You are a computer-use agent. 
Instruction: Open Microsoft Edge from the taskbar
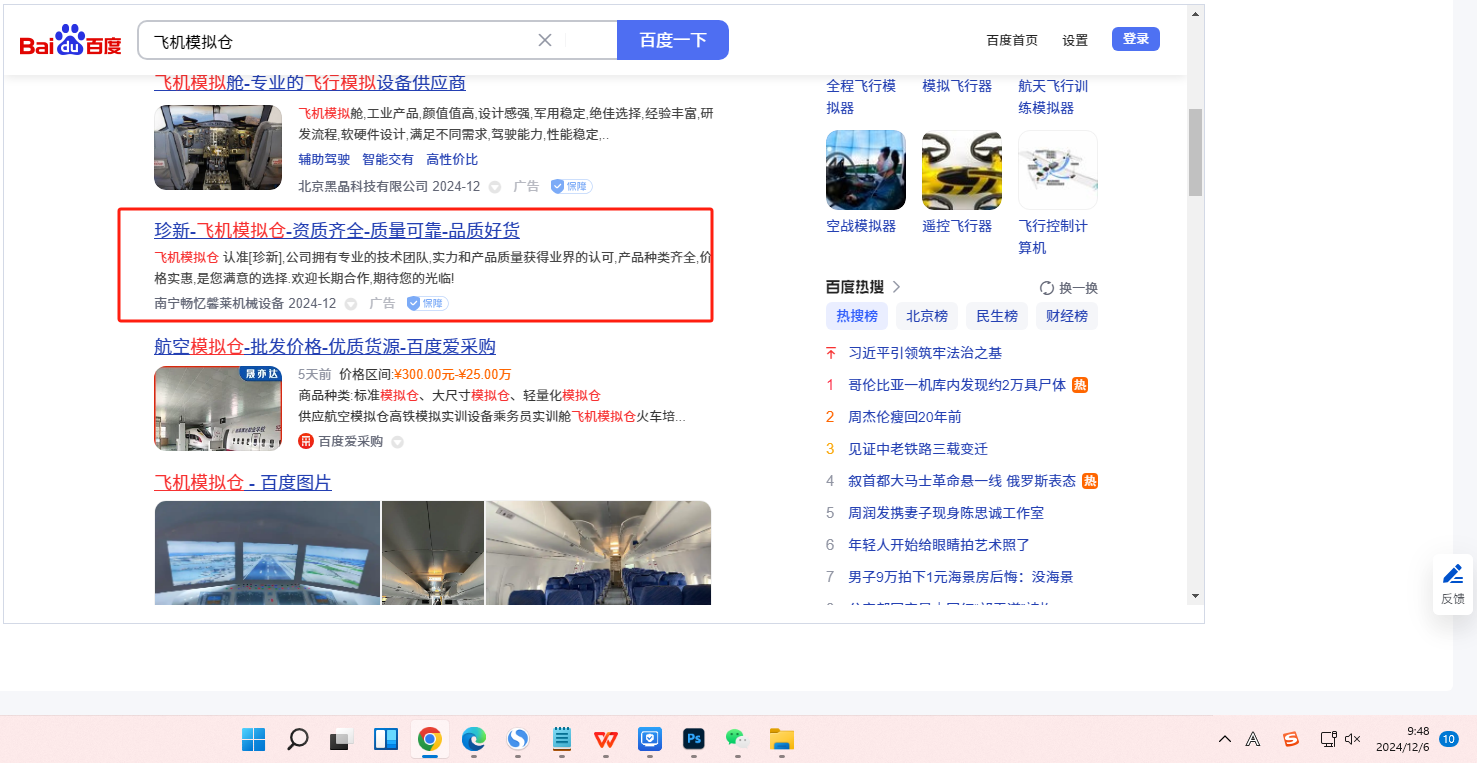tap(474, 740)
